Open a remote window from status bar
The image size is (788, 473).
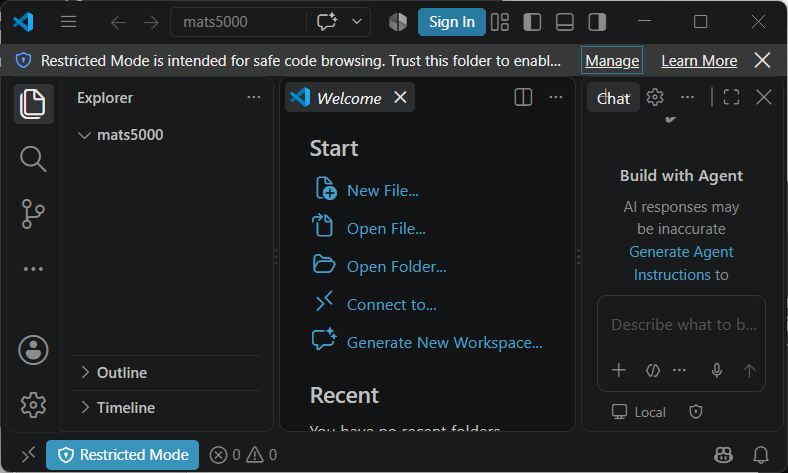point(29,454)
